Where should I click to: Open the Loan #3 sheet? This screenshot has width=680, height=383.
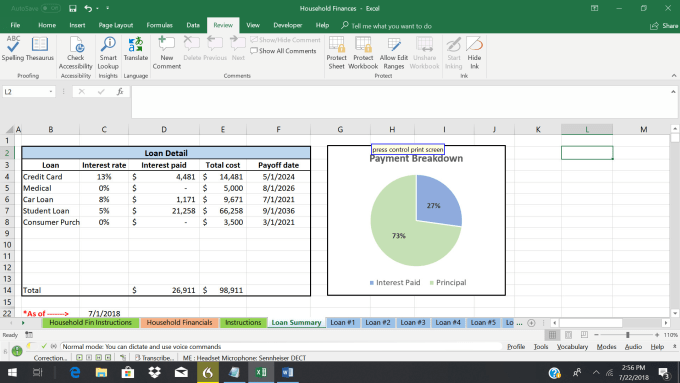coord(413,322)
